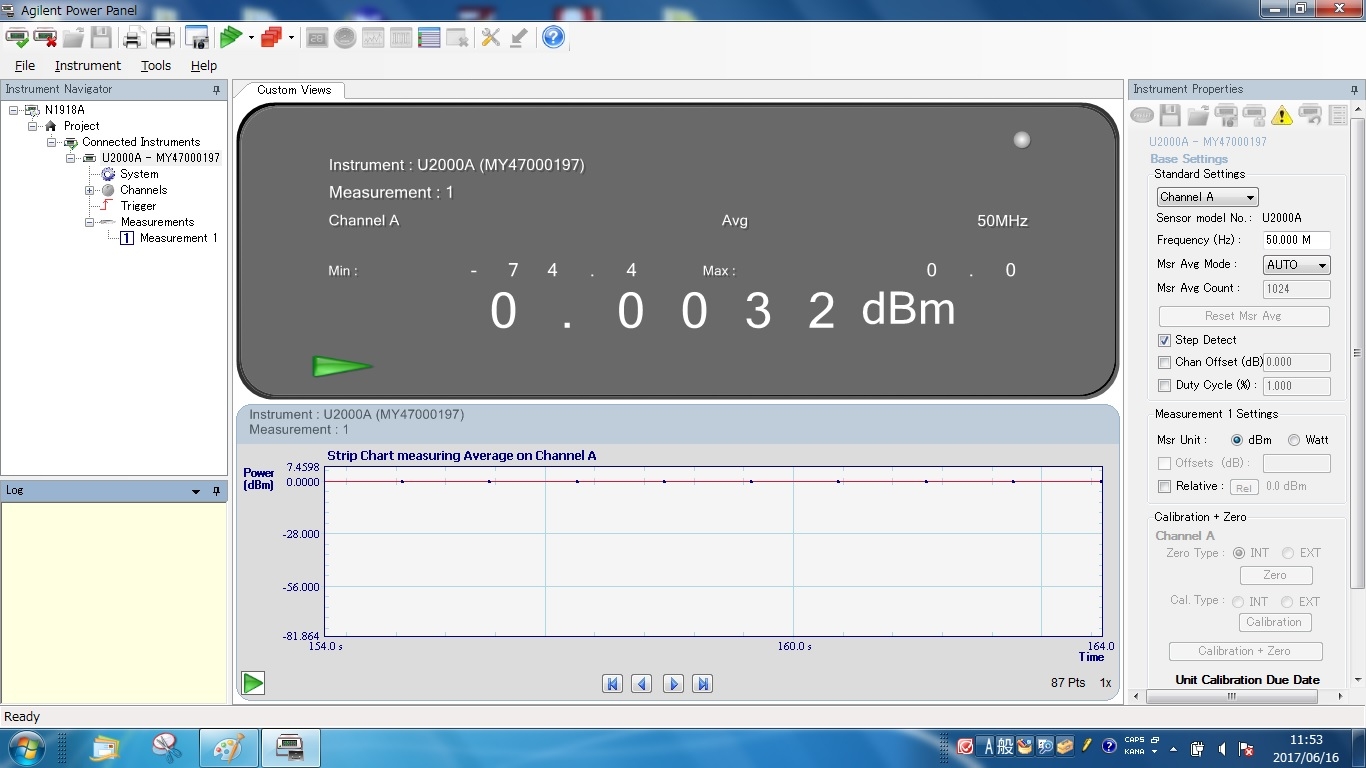The image size is (1366, 768).
Task: Select the INT Zero Type radio button
Action: [1239, 553]
